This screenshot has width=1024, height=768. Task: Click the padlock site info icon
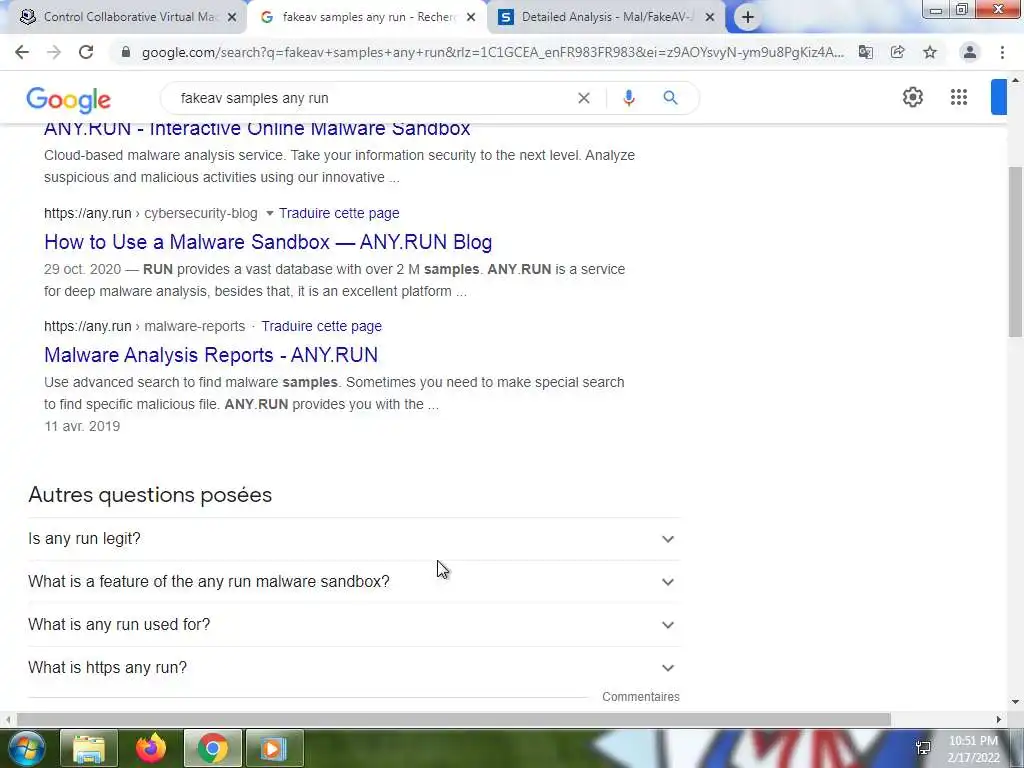click(x=126, y=52)
